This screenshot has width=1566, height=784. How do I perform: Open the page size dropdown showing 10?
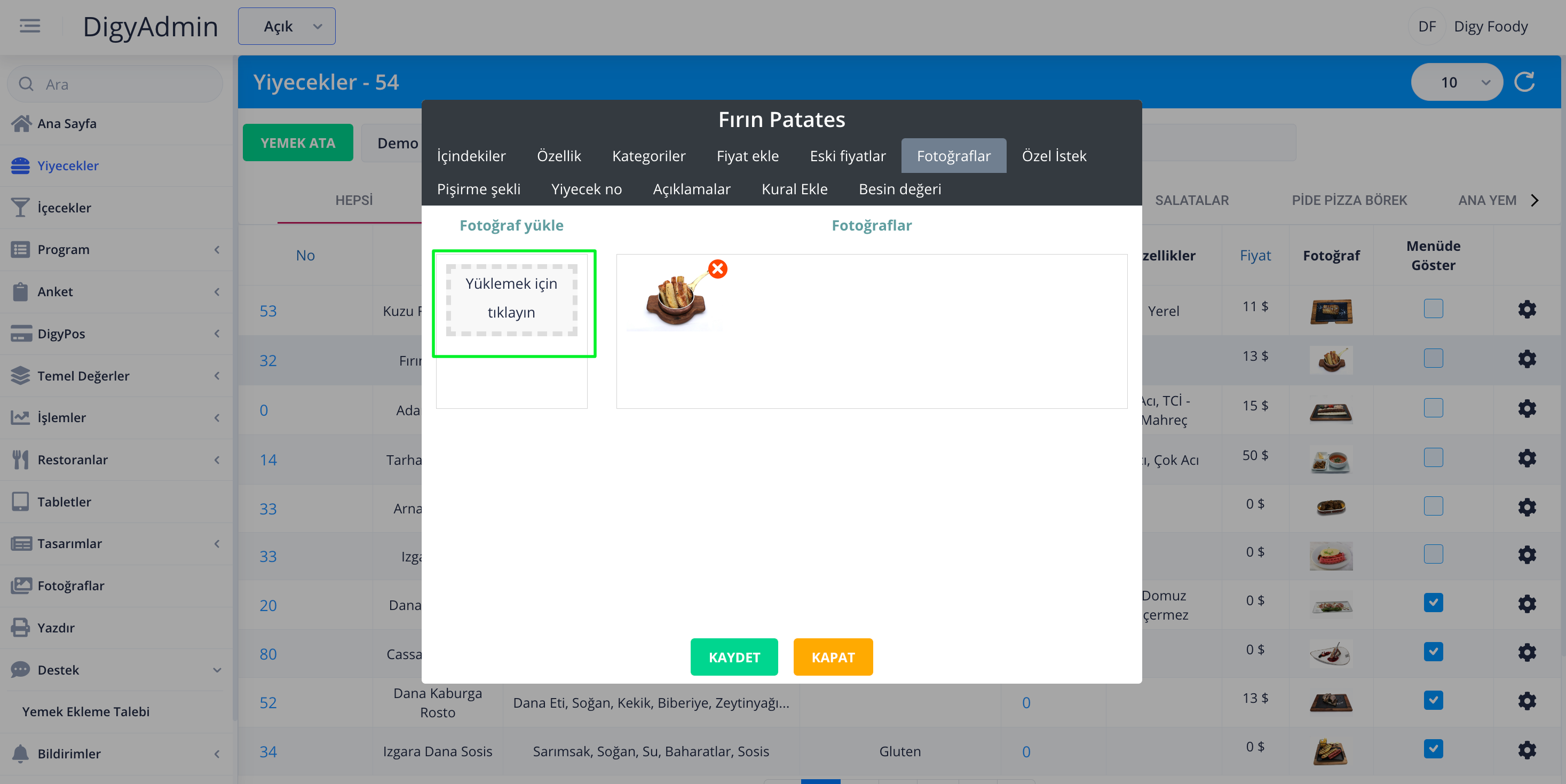click(x=1456, y=82)
